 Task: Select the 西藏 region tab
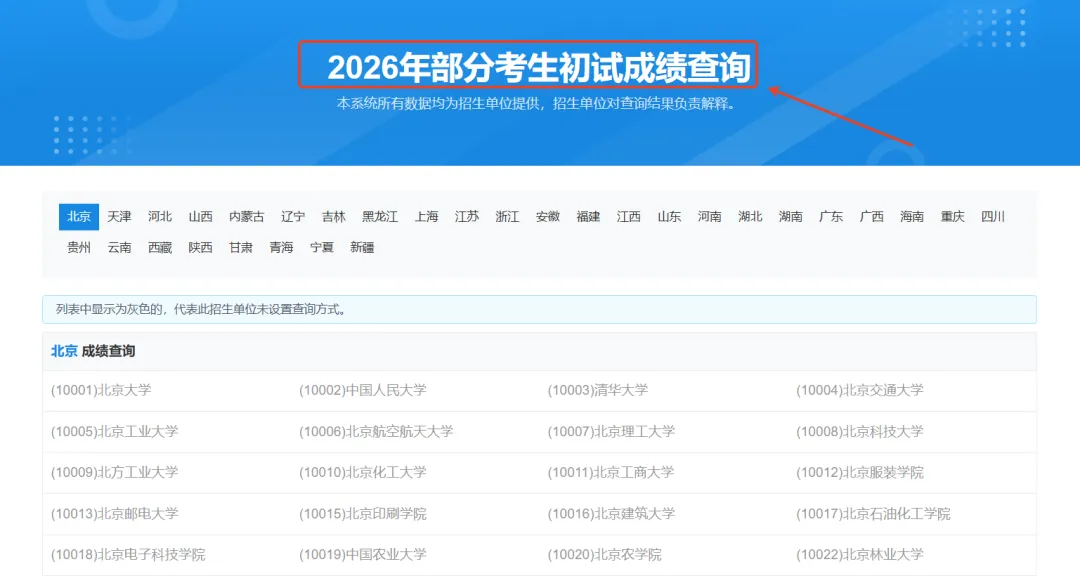click(x=160, y=247)
